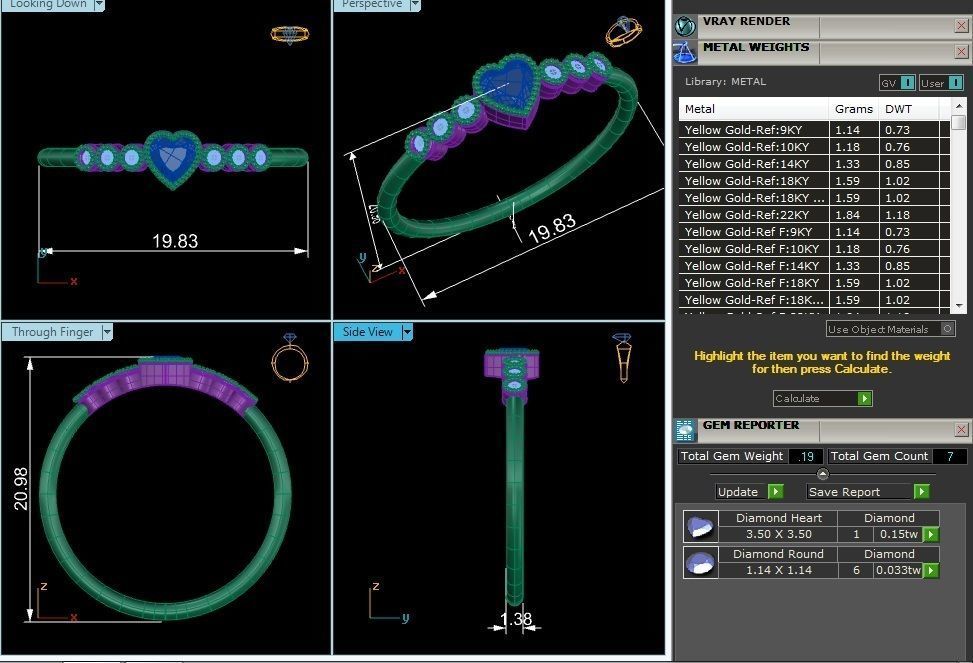The image size is (973, 663).
Task: Open the Looking Down view dropdown
Action: pyautogui.click(x=98, y=5)
